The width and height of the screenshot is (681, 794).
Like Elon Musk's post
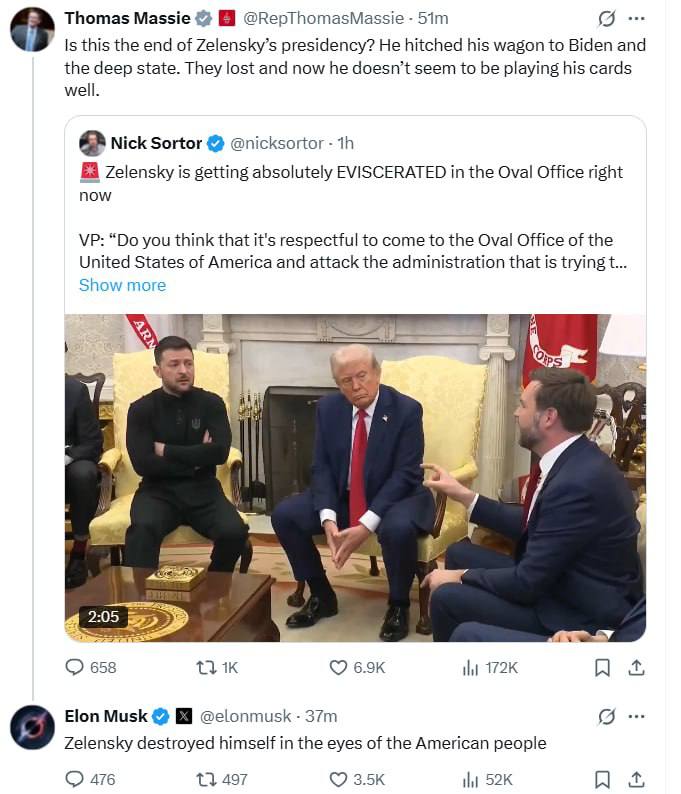(339, 779)
